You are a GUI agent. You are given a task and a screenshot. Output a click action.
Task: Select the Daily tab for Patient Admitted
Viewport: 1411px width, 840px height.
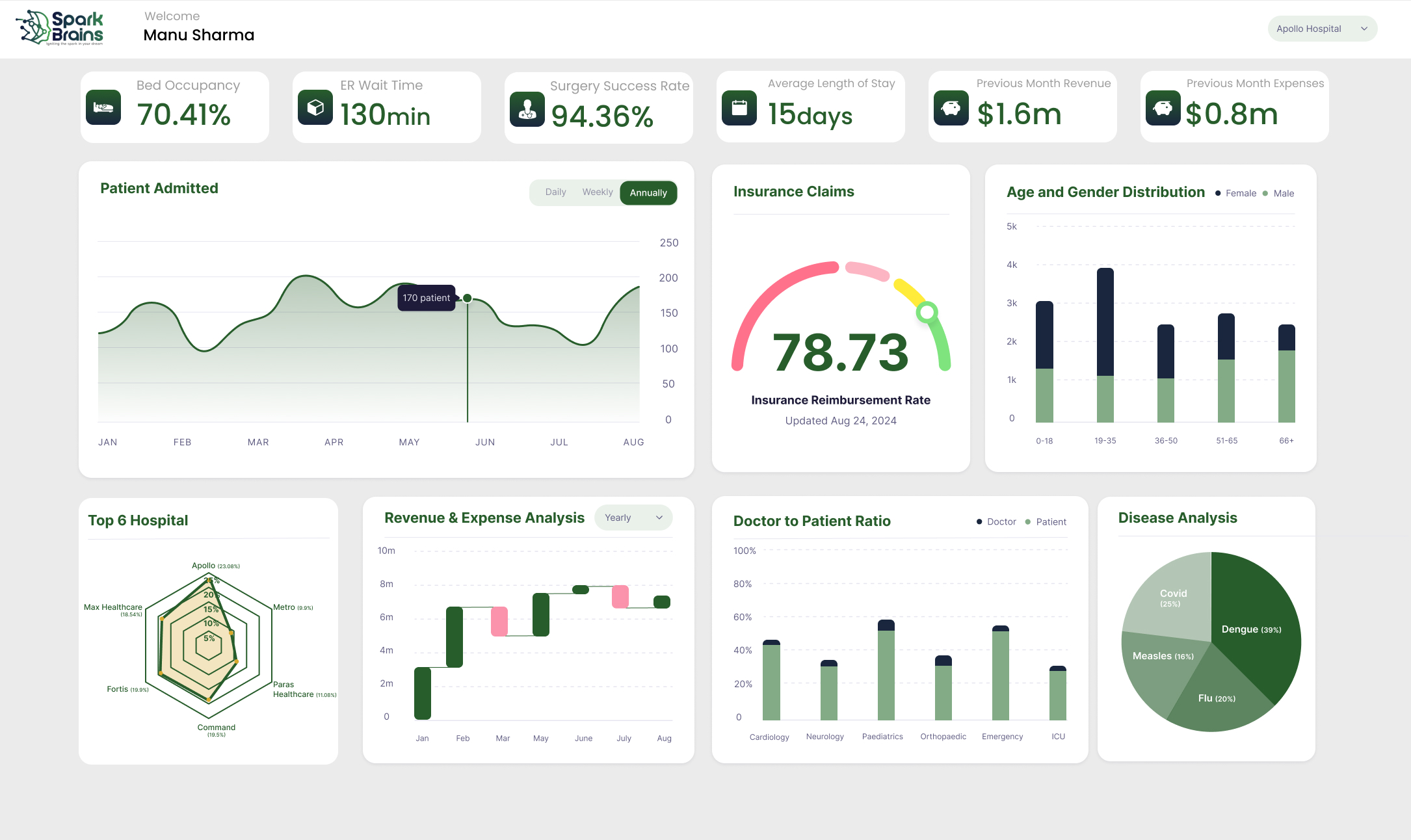pyautogui.click(x=555, y=192)
